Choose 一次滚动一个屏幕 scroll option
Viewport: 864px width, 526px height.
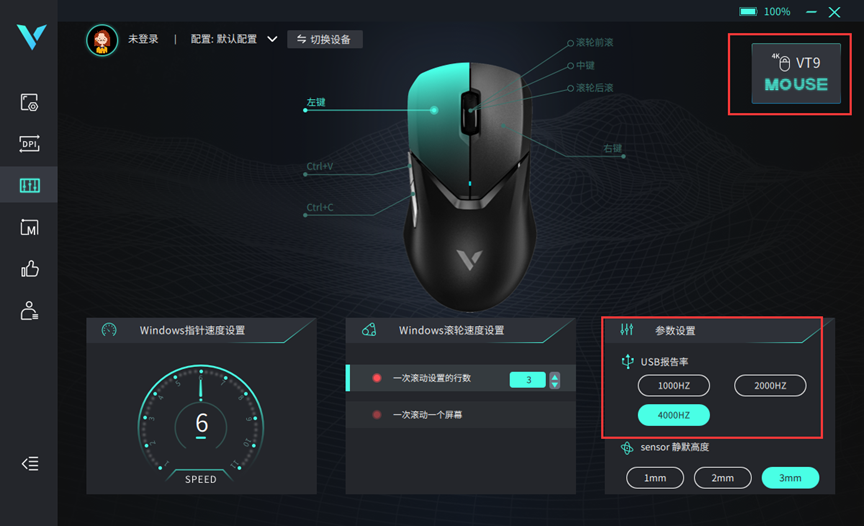pyautogui.click(x=427, y=415)
